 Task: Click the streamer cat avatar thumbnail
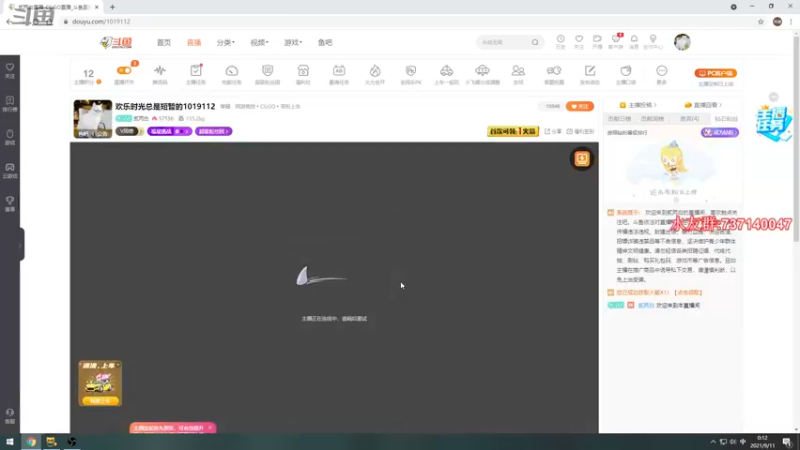pyautogui.click(x=92, y=119)
